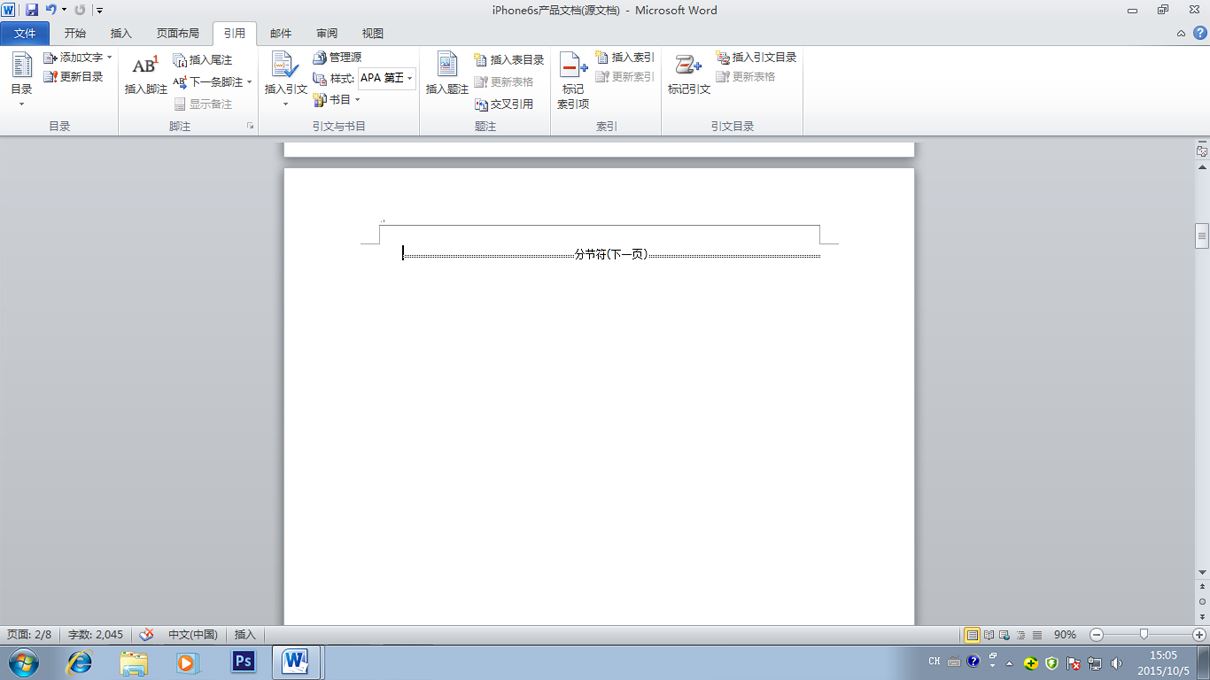
Task: Switch to the 插入 ribbon tab
Action: pos(121,33)
